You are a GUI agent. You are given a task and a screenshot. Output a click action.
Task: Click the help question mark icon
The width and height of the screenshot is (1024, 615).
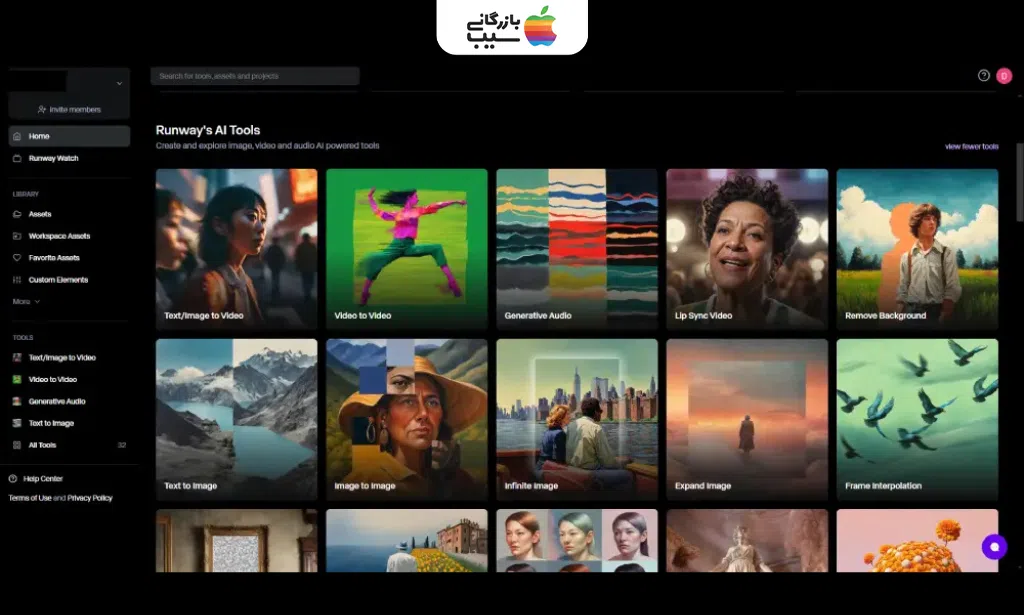coord(984,76)
